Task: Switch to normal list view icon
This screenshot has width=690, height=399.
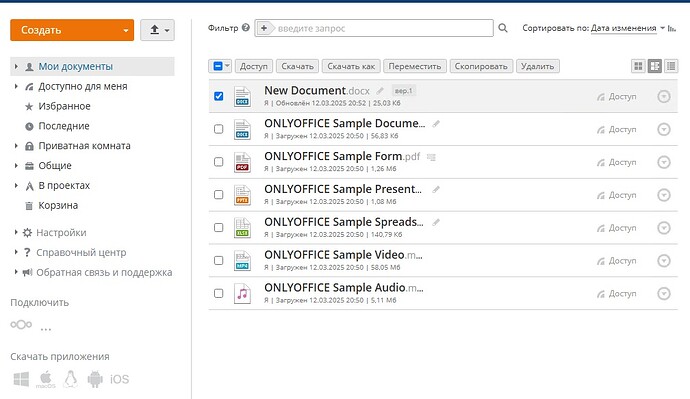Action: 654,66
